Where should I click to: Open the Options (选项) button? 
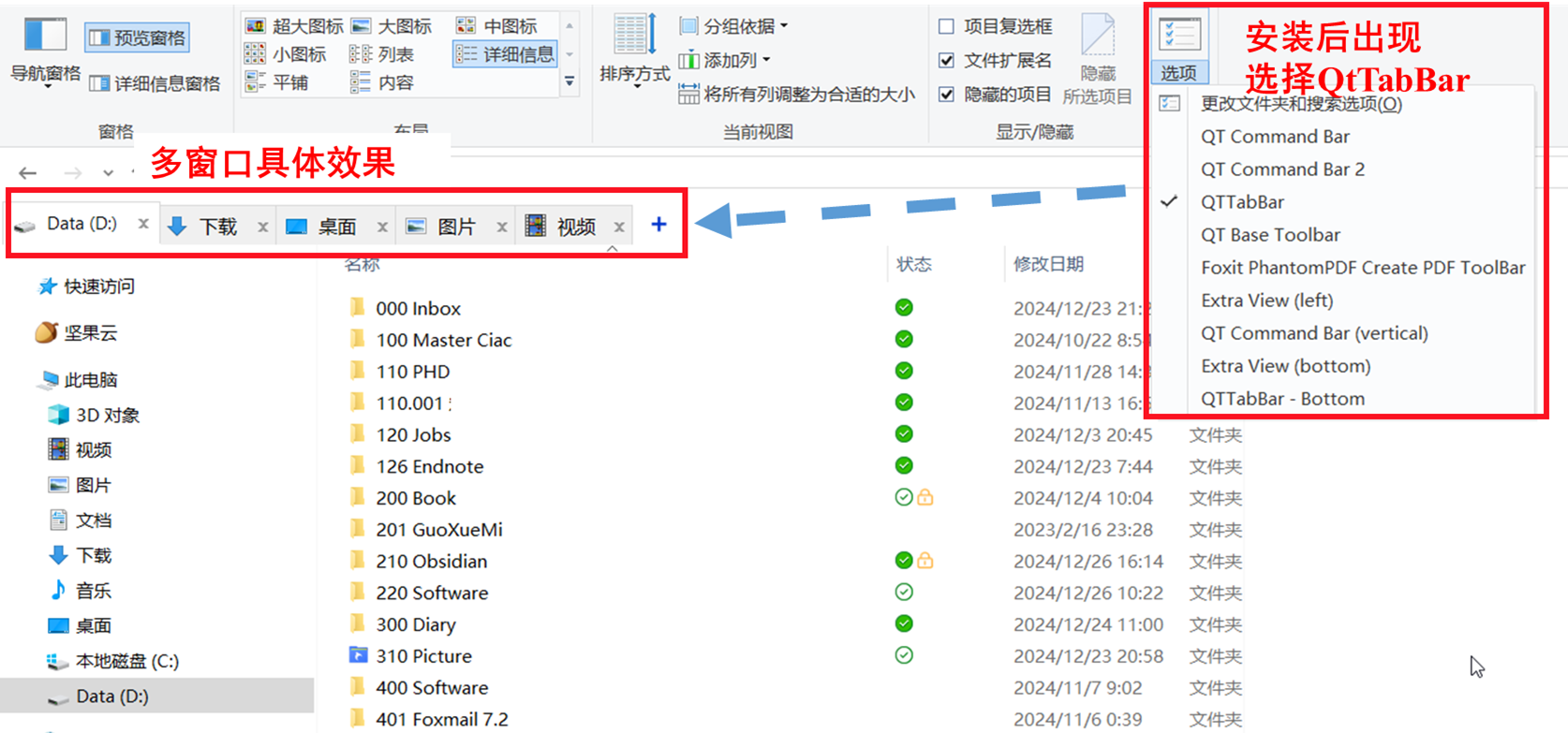click(x=1179, y=47)
